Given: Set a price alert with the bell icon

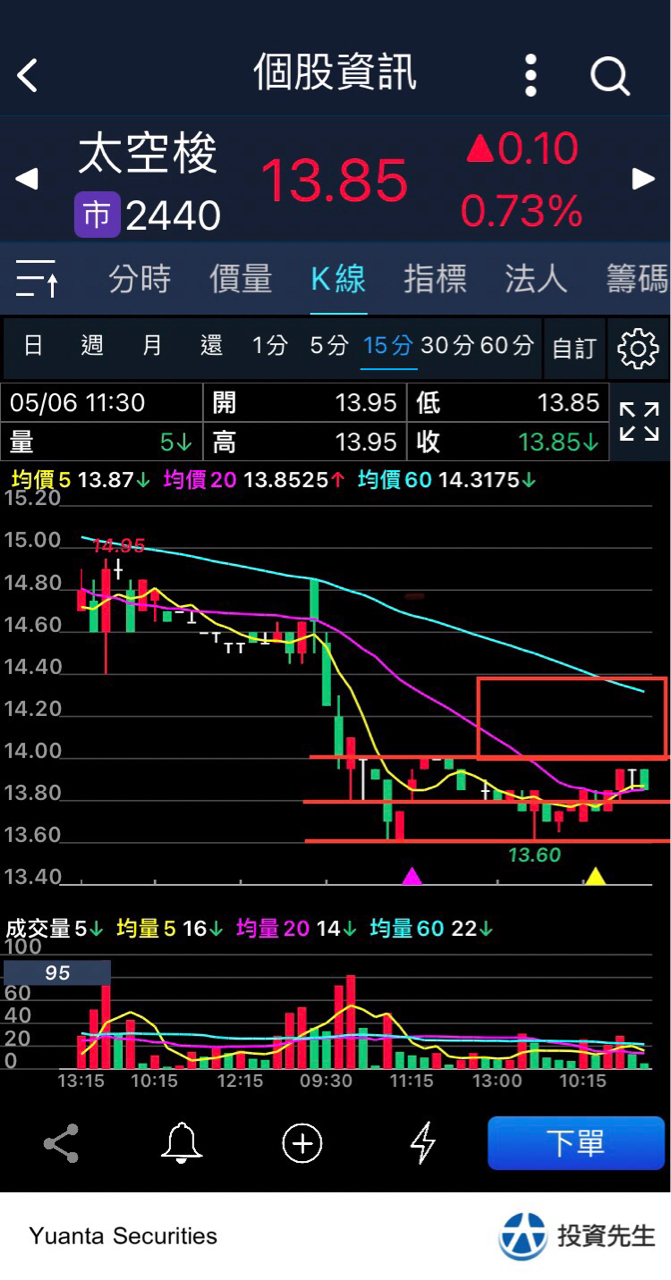Looking at the screenshot, I should (181, 1142).
